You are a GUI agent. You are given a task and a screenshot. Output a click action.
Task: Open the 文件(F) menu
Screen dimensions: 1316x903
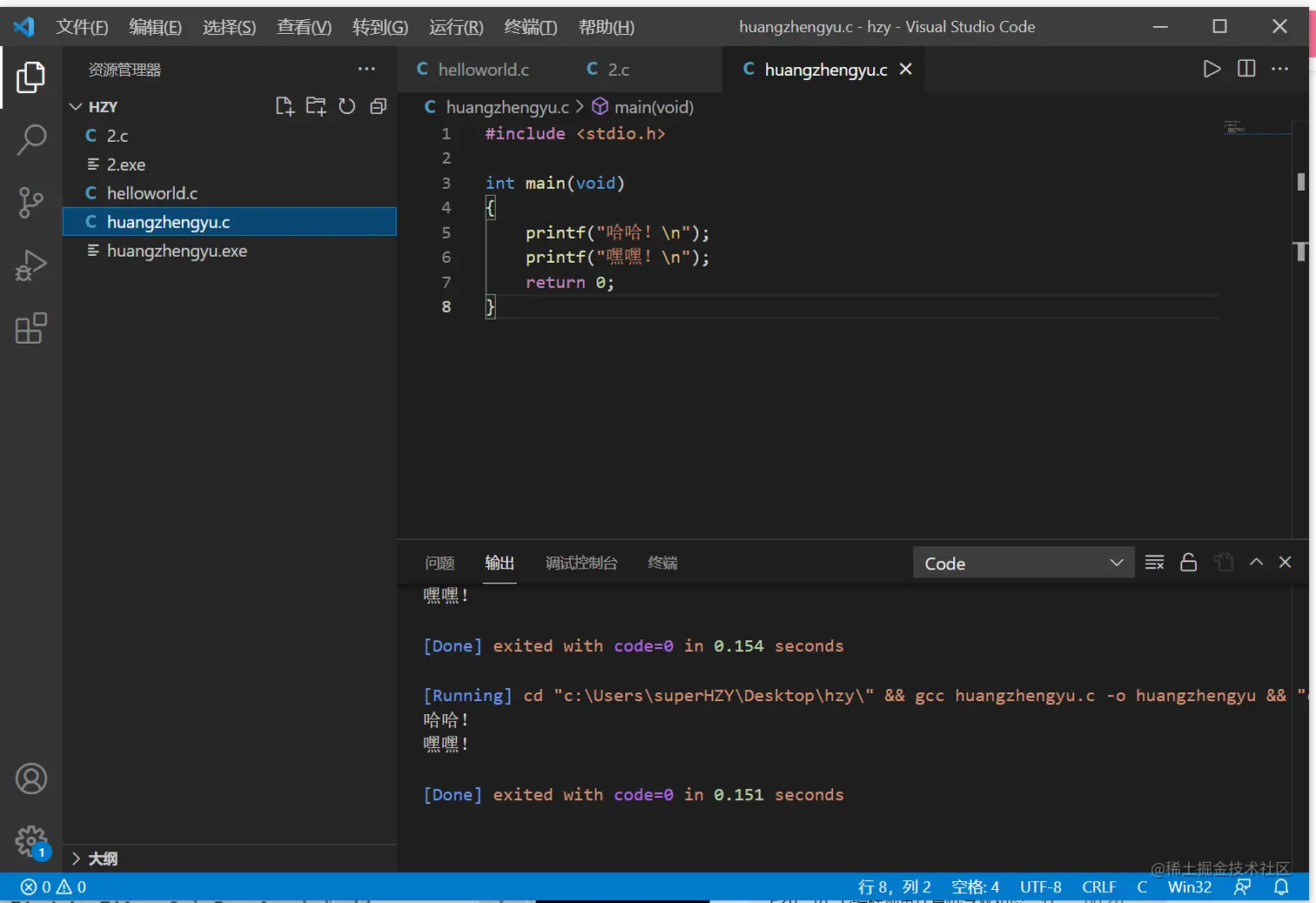tap(82, 27)
